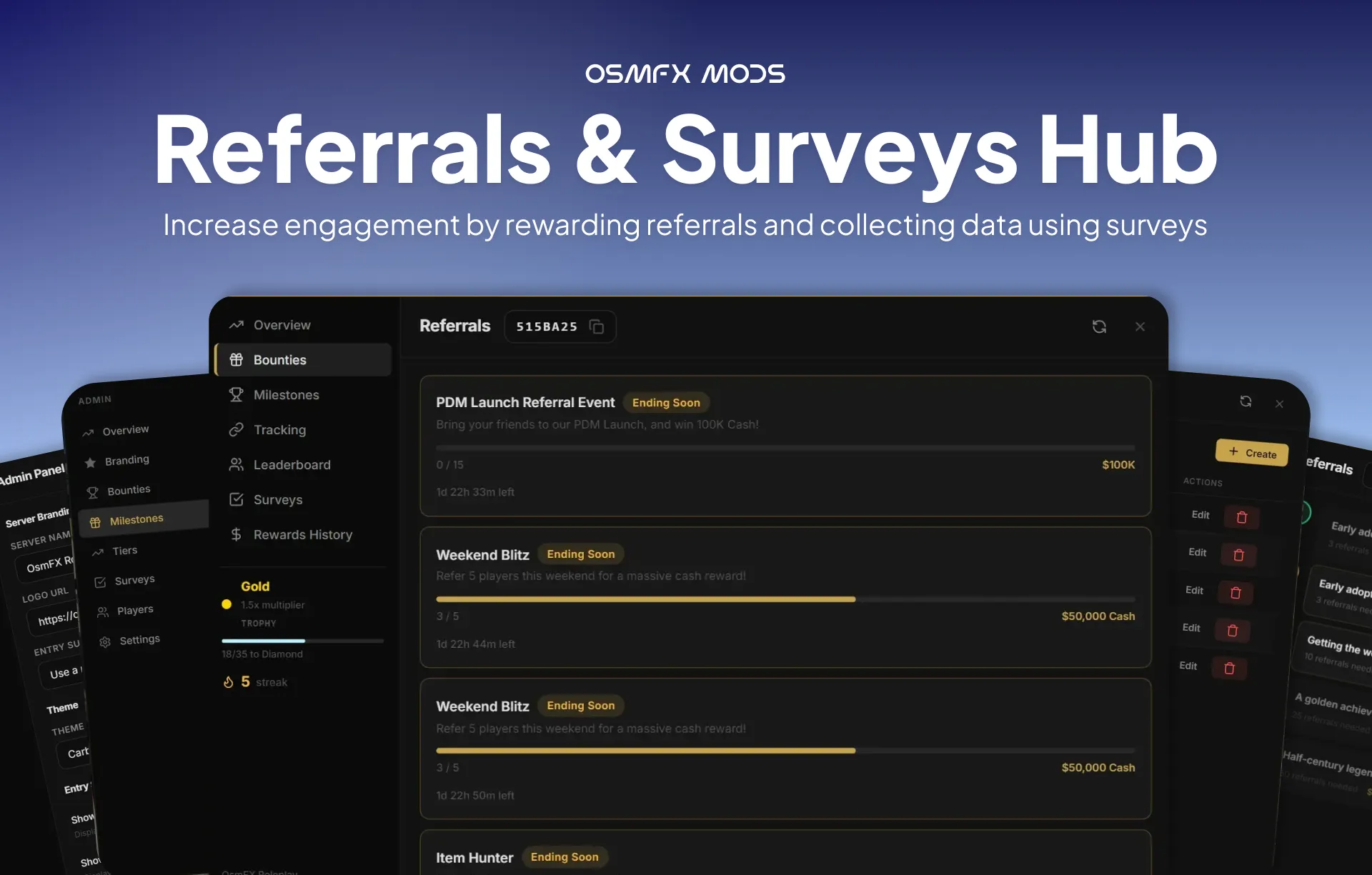Select Bounties in the Referrals sidebar
Image resolution: width=1372 pixels, height=875 pixels.
[302, 360]
